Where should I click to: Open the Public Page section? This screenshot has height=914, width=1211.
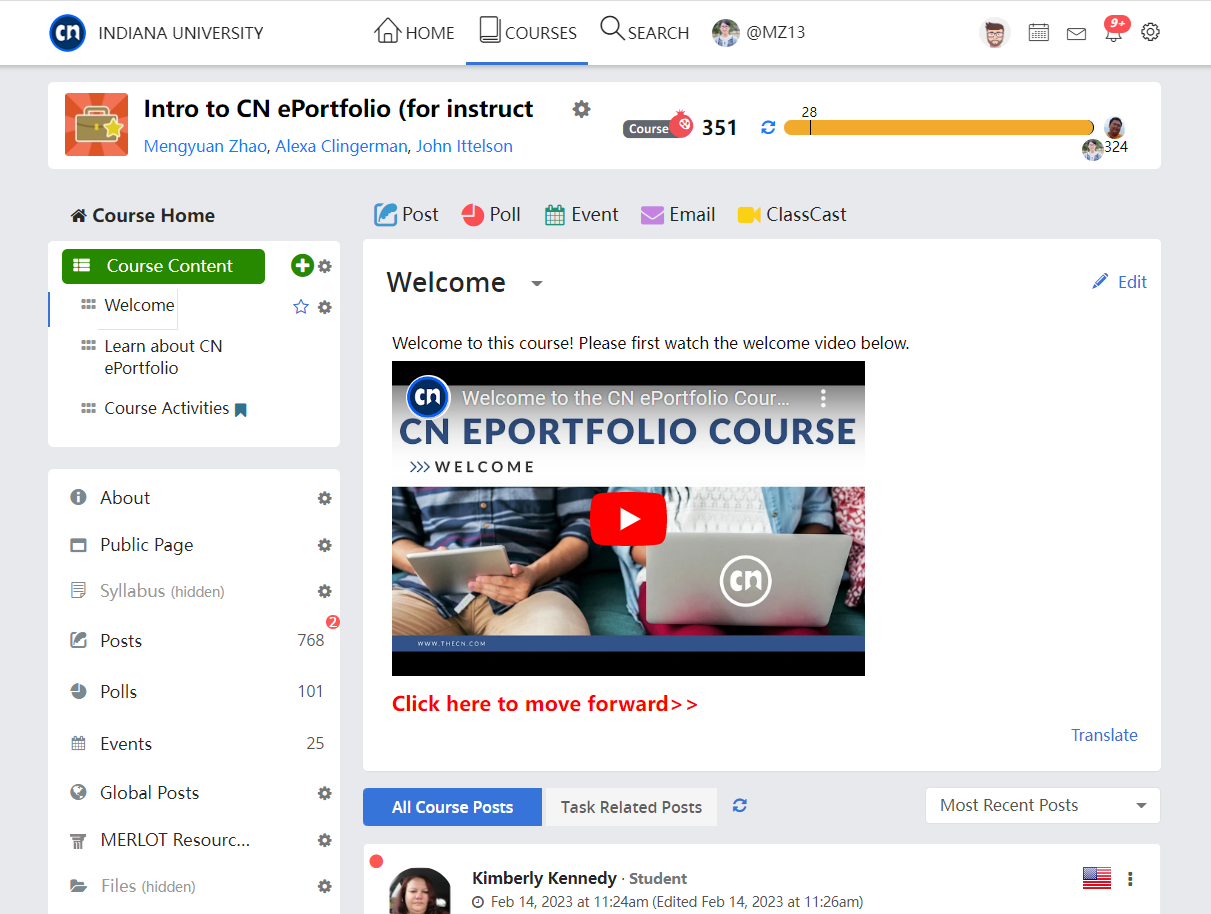(146, 545)
